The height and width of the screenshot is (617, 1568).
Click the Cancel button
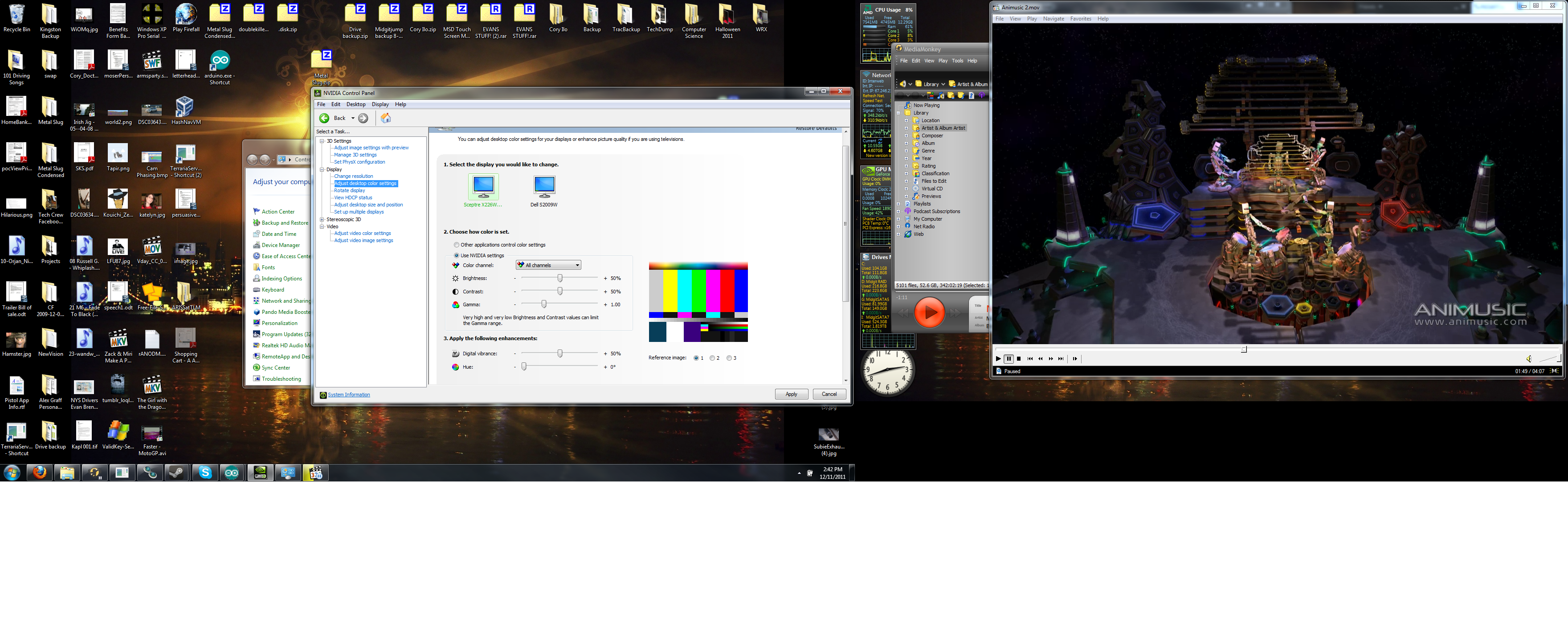[829, 394]
